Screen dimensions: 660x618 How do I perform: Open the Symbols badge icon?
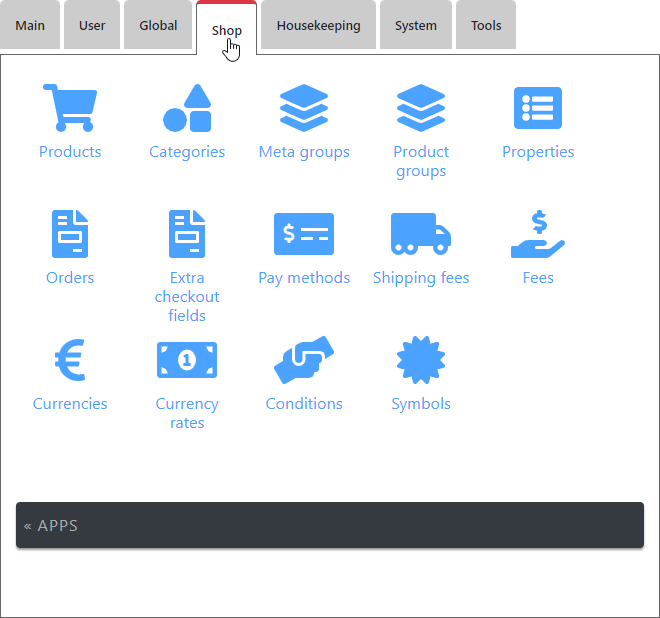pyautogui.click(x=421, y=360)
